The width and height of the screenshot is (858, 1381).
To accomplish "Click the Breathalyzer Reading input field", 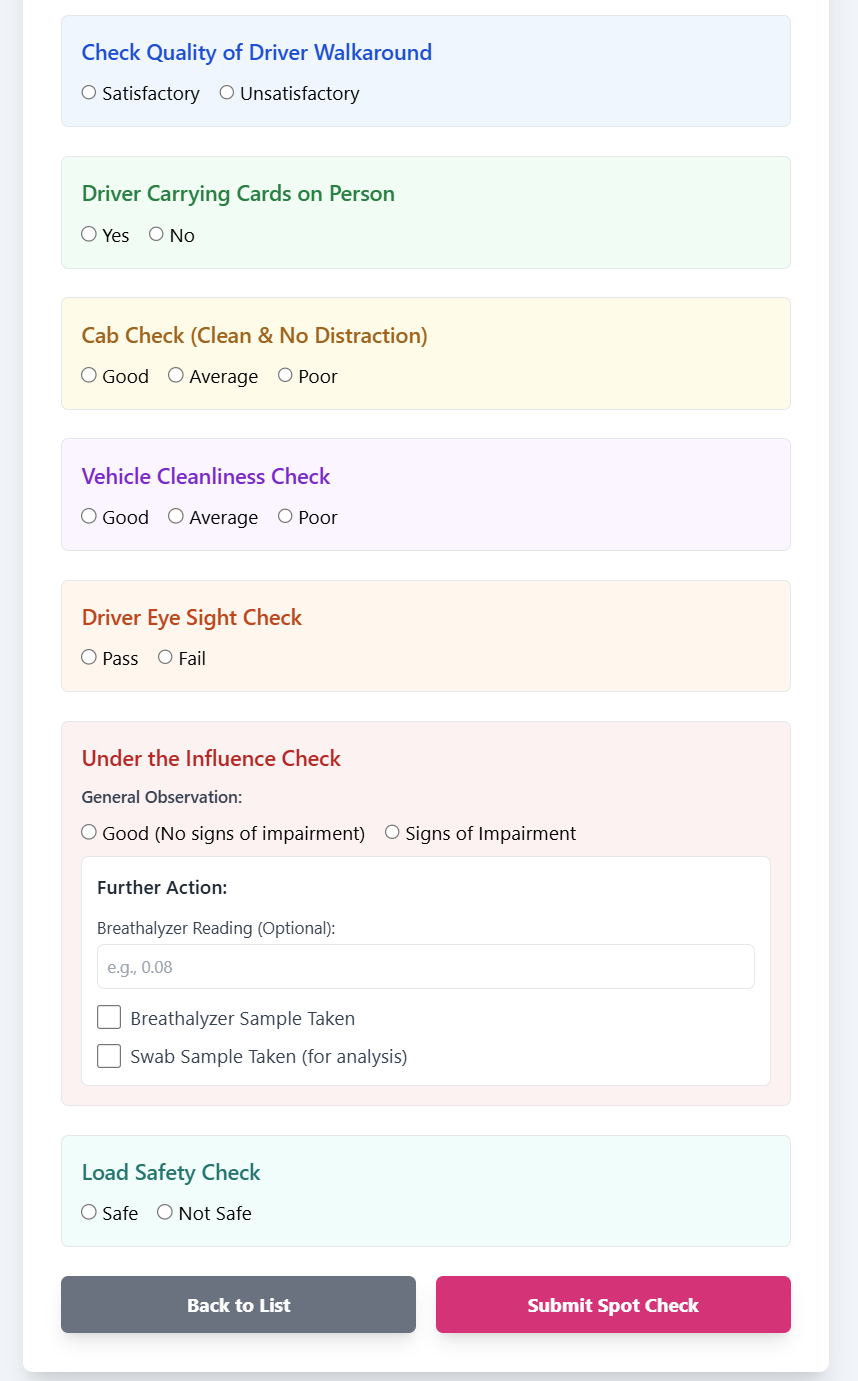I will pos(425,966).
